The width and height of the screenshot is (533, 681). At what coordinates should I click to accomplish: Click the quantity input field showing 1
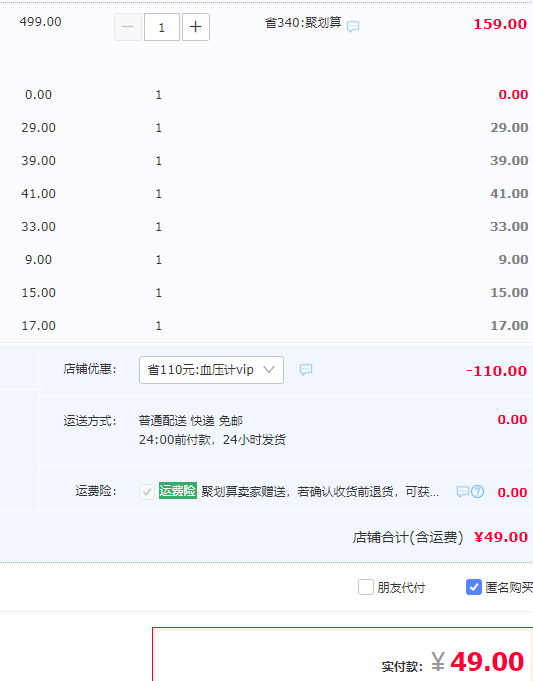(x=162, y=27)
